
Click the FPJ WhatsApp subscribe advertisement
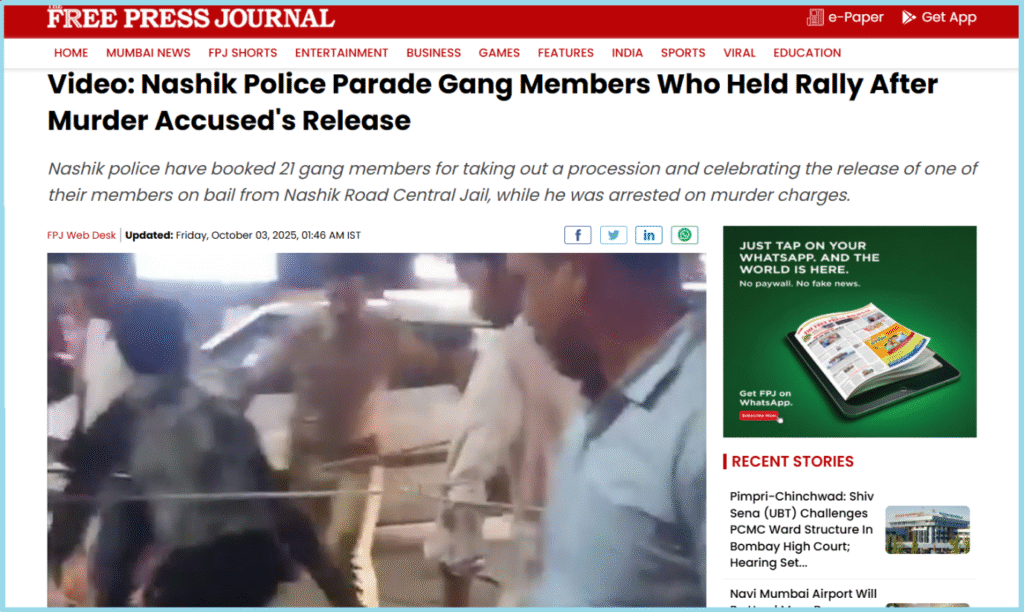pyautogui.click(x=850, y=331)
